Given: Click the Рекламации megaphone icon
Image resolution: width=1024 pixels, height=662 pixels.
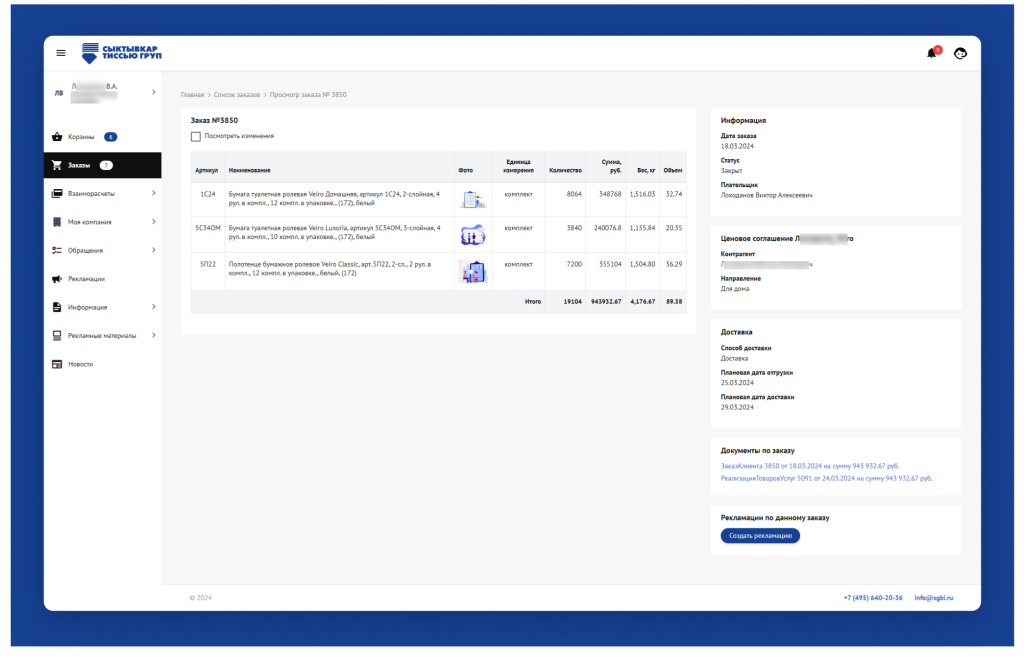Looking at the screenshot, I should pos(58,279).
